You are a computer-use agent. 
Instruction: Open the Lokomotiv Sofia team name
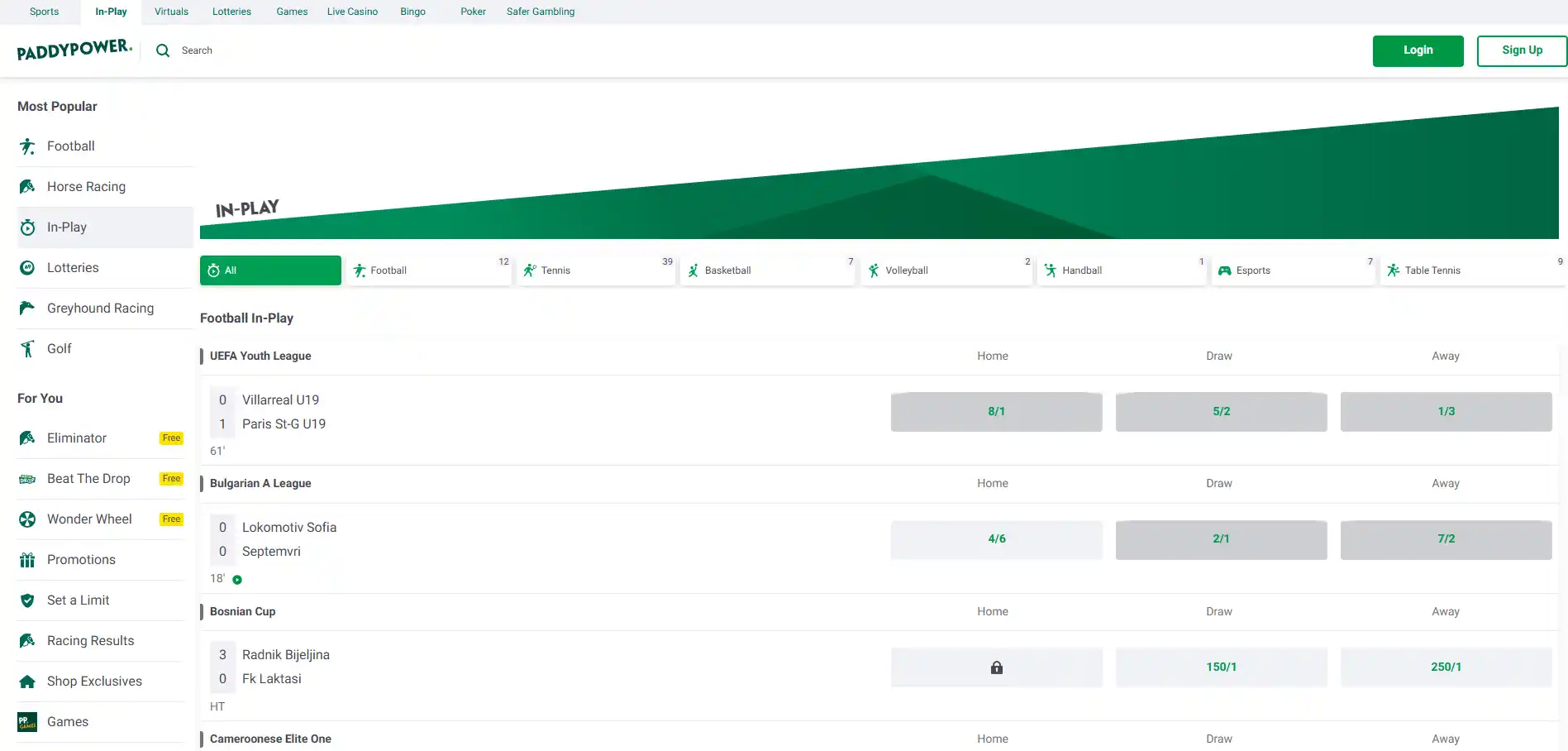pyautogui.click(x=289, y=528)
